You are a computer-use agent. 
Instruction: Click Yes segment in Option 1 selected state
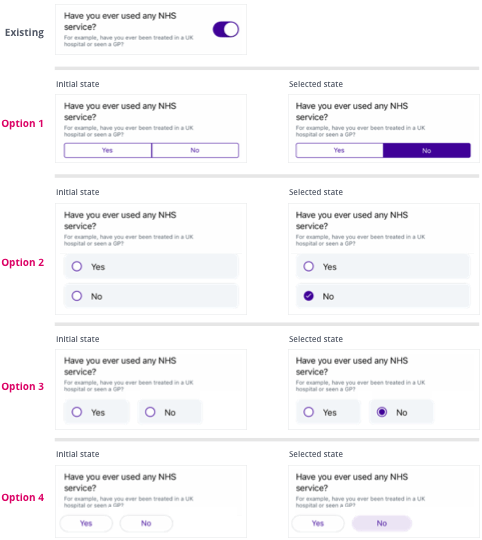point(339,150)
